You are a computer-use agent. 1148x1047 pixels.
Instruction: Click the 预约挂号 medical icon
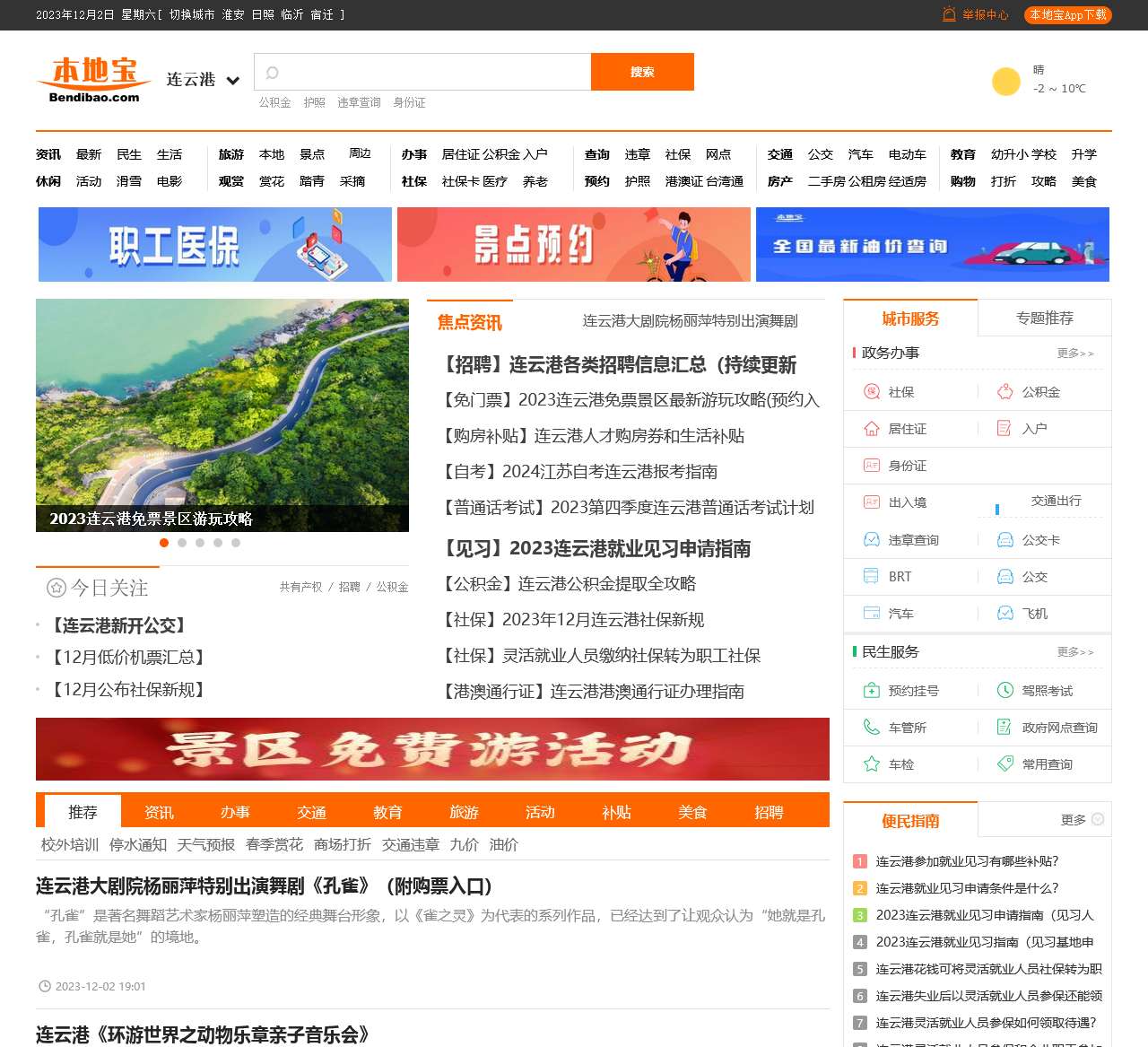coord(871,691)
